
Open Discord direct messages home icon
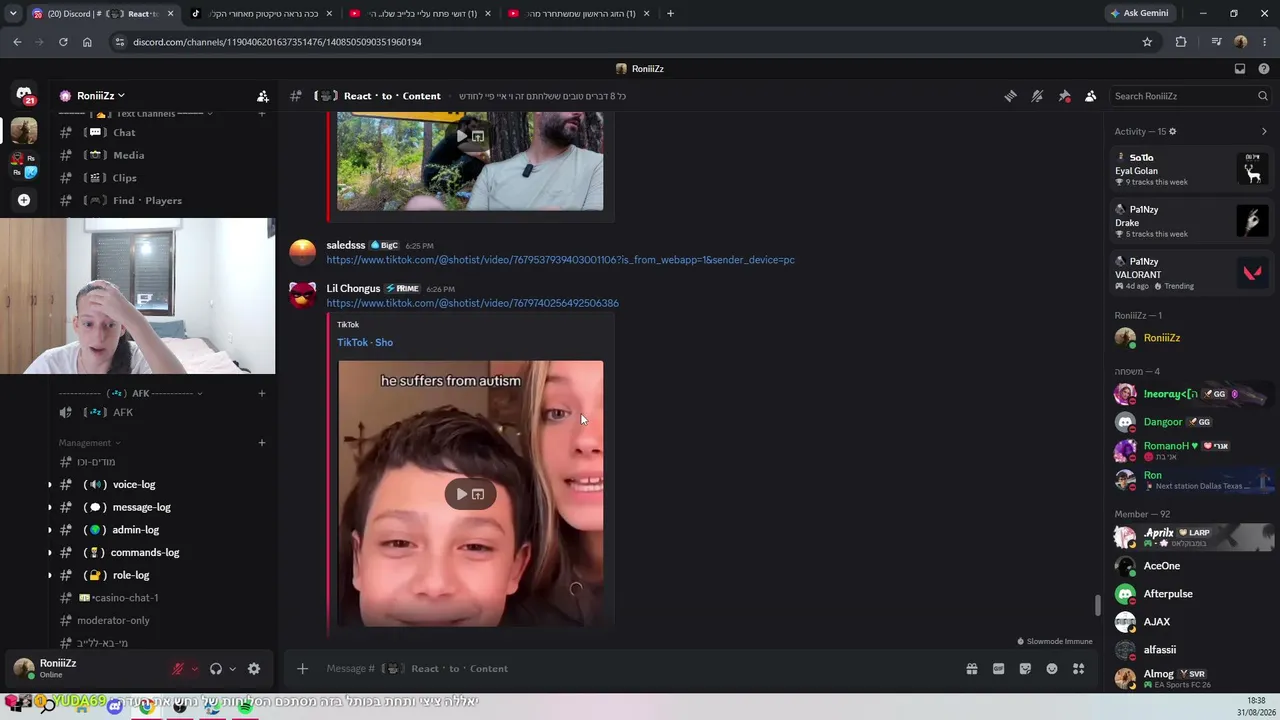coord(24,93)
